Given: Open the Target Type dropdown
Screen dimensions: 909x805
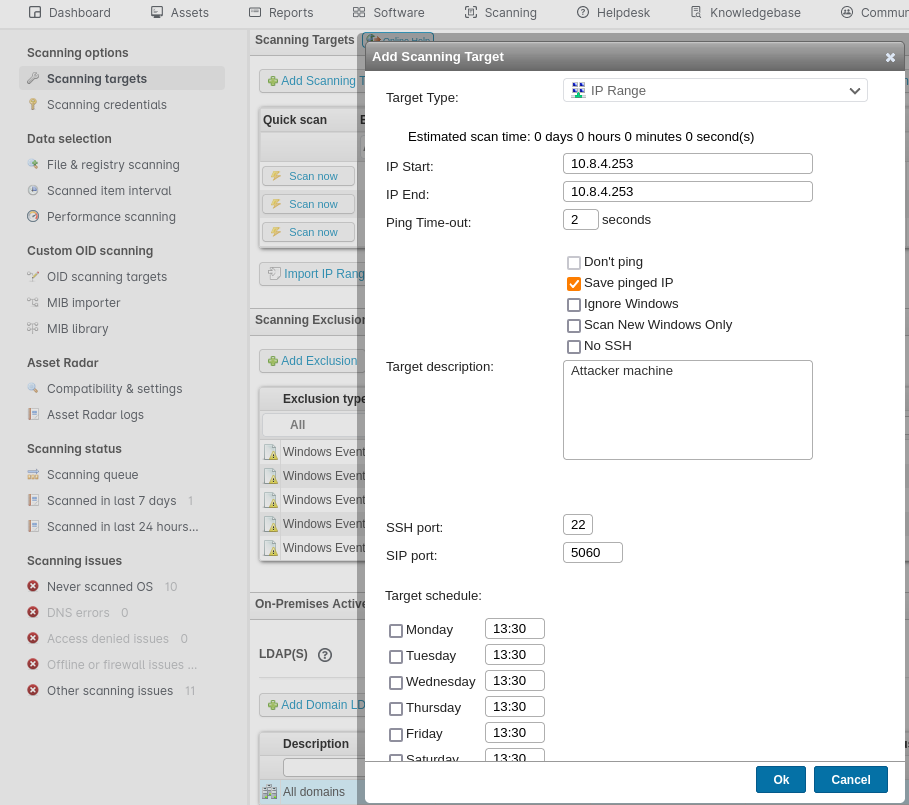Looking at the screenshot, I should [715, 90].
